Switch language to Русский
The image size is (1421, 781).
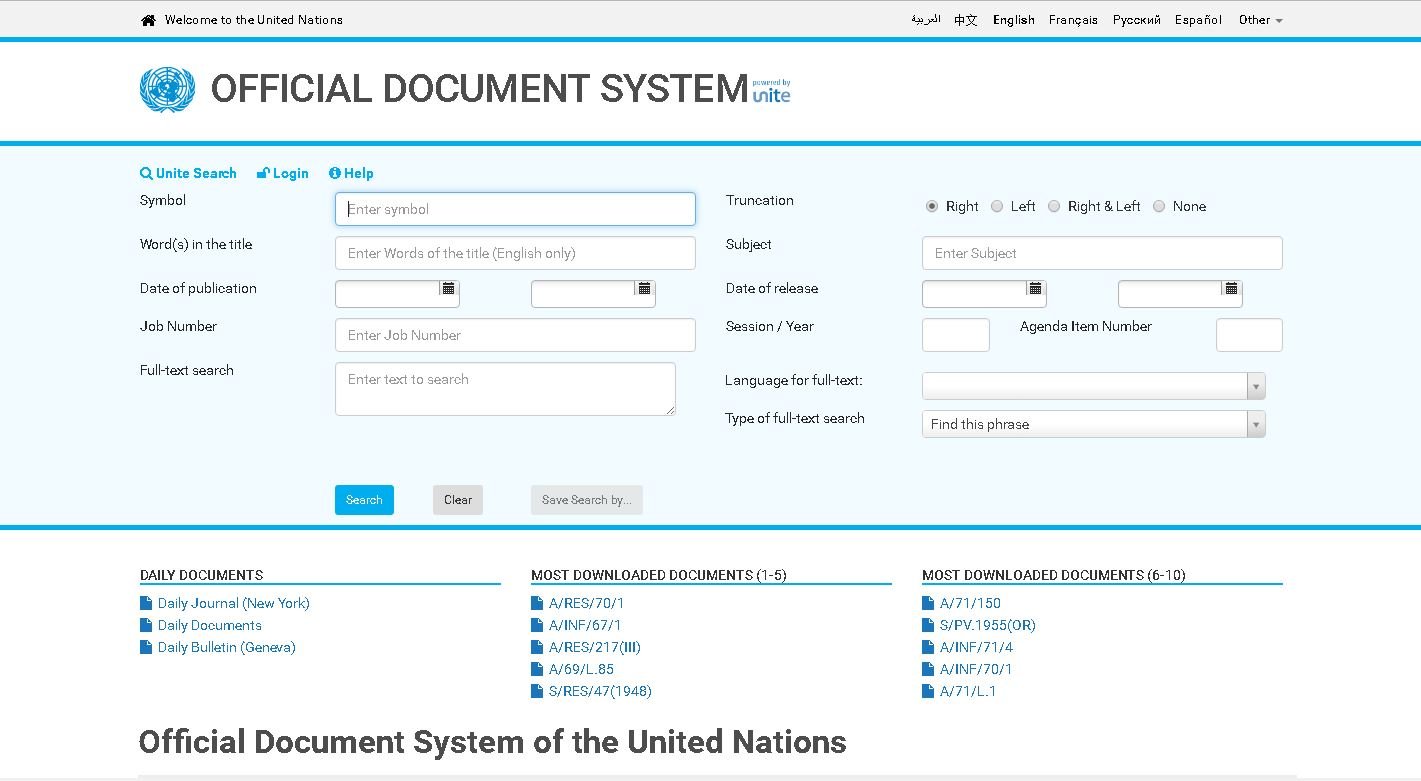1137,20
